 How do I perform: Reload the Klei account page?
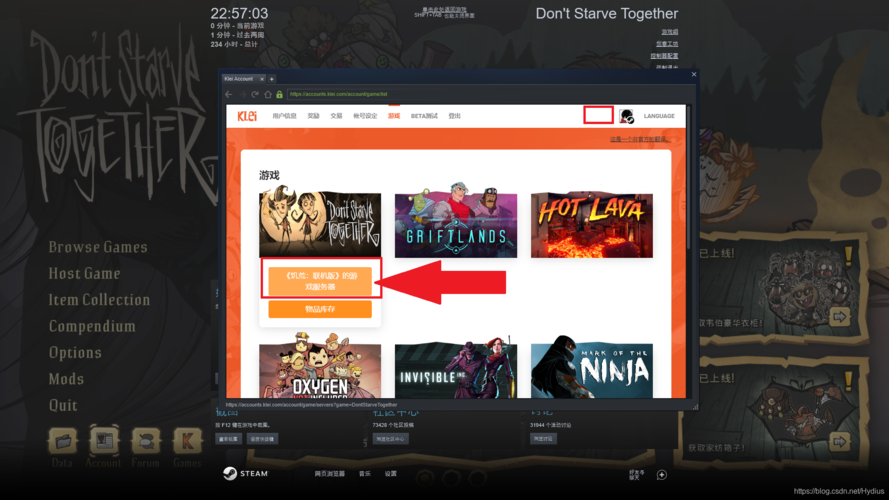(255, 95)
